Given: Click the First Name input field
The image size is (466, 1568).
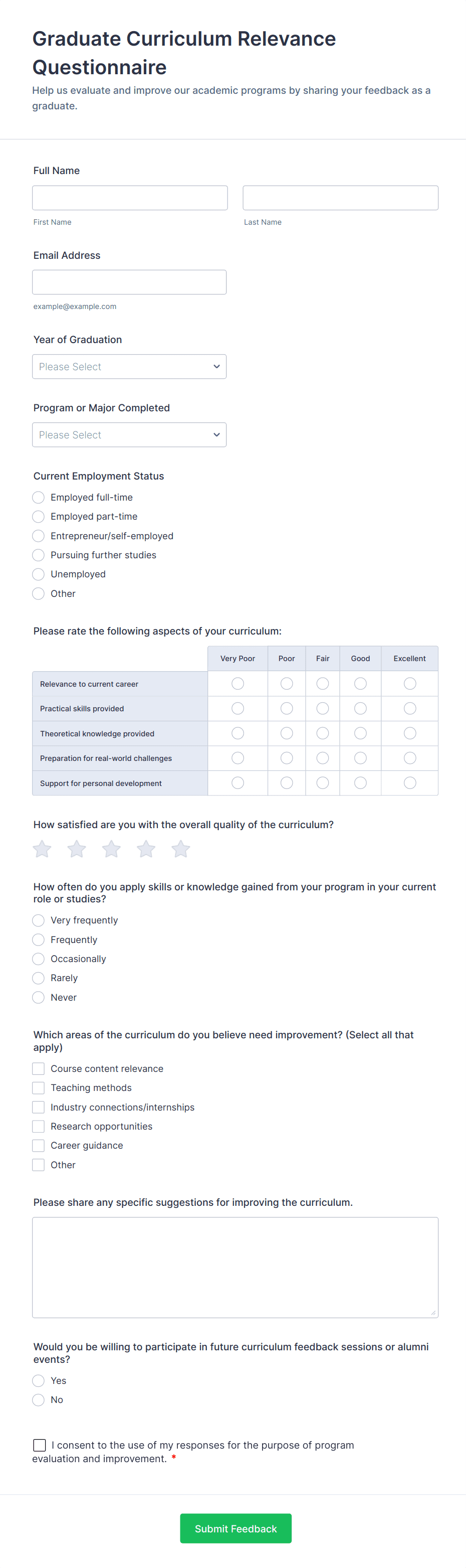Looking at the screenshot, I should click(x=130, y=197).
